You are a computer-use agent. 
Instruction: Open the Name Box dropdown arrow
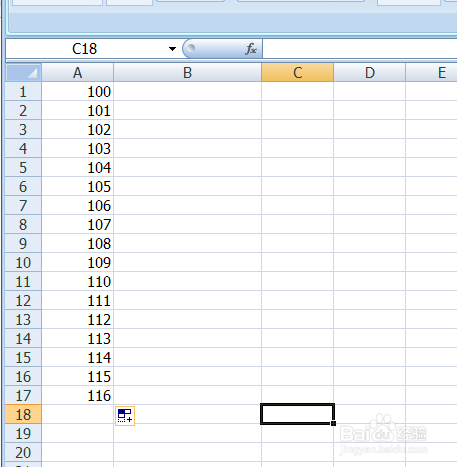tap(172, 49)
